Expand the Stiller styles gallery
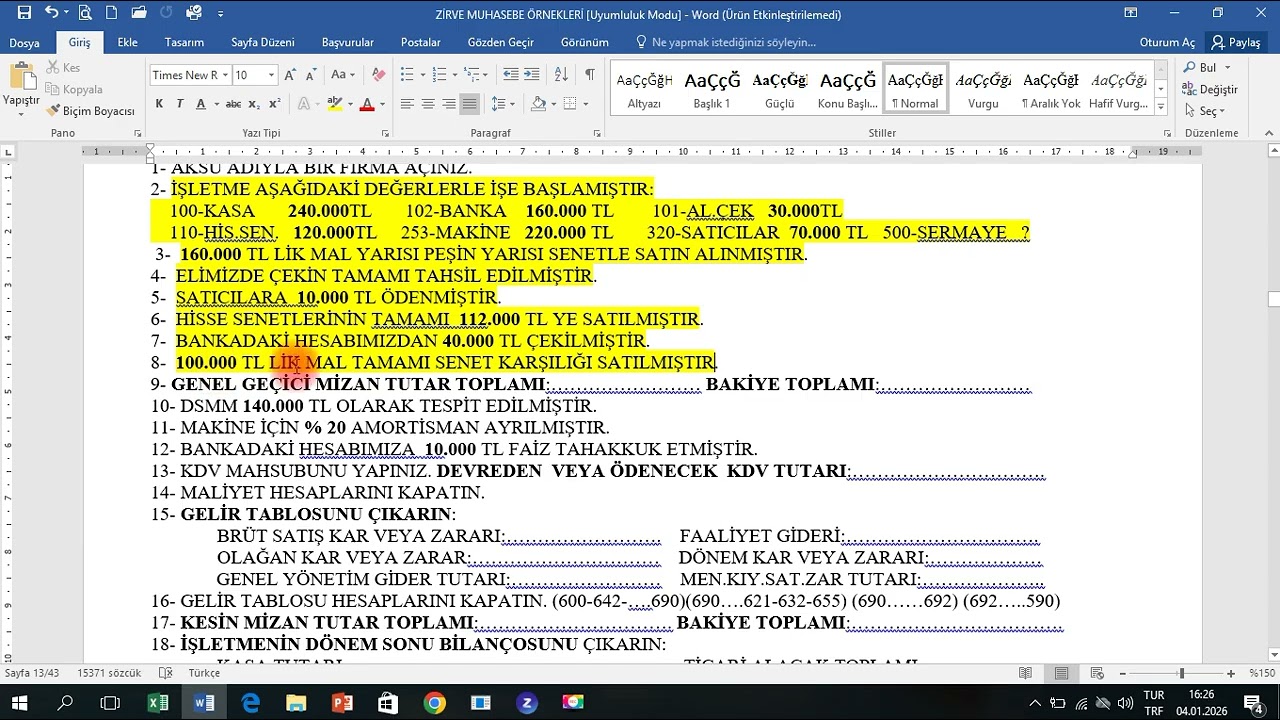 1161,108
